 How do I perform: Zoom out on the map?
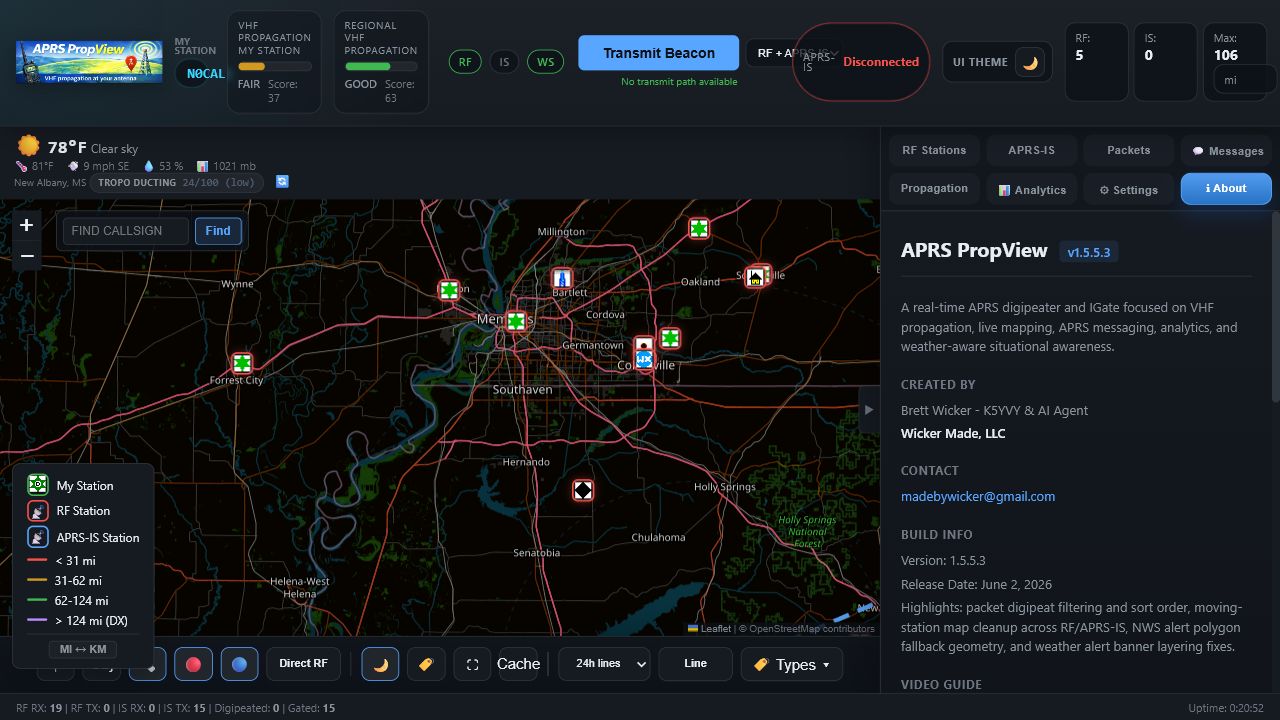(x=27, y=256)
